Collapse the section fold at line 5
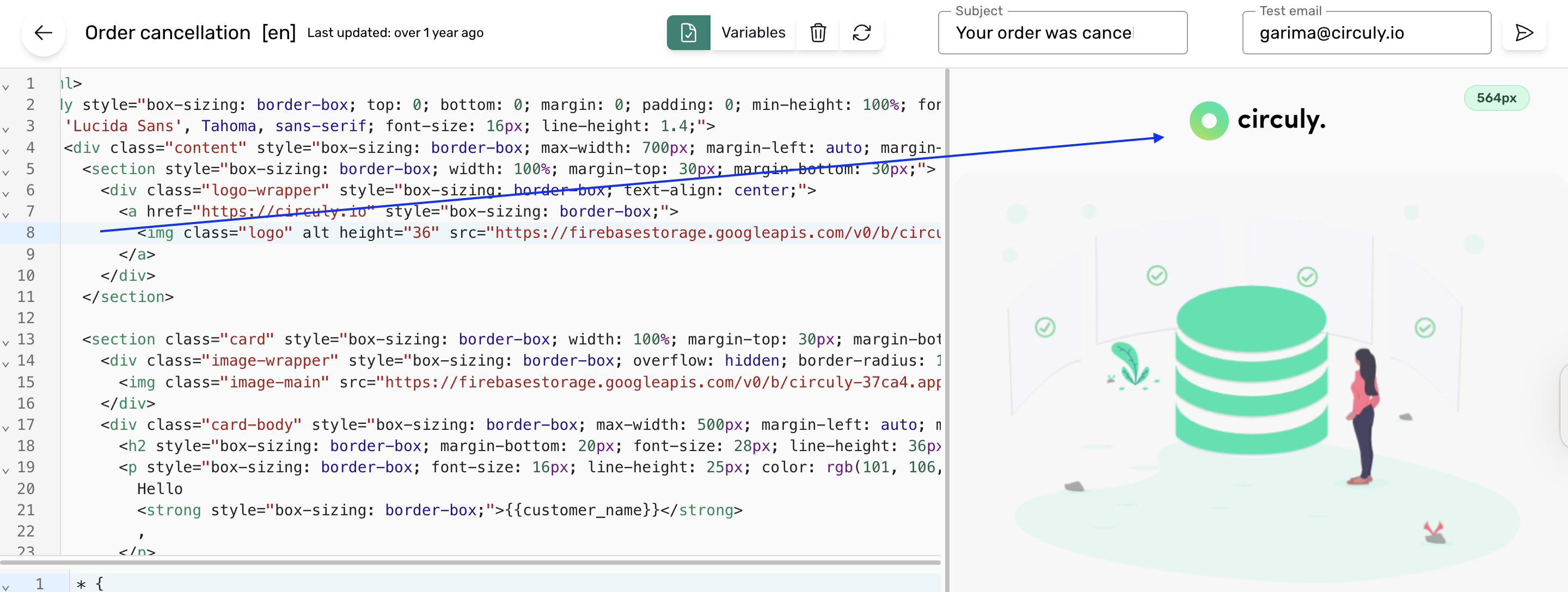Viewport: 1568px width, 592px height. [6, 173]
